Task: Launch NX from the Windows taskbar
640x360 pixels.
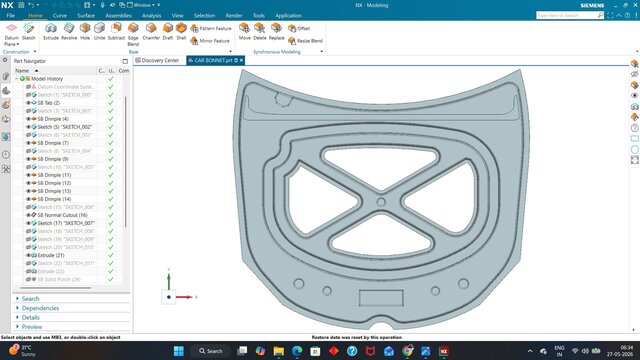Action: coord(444,351)
